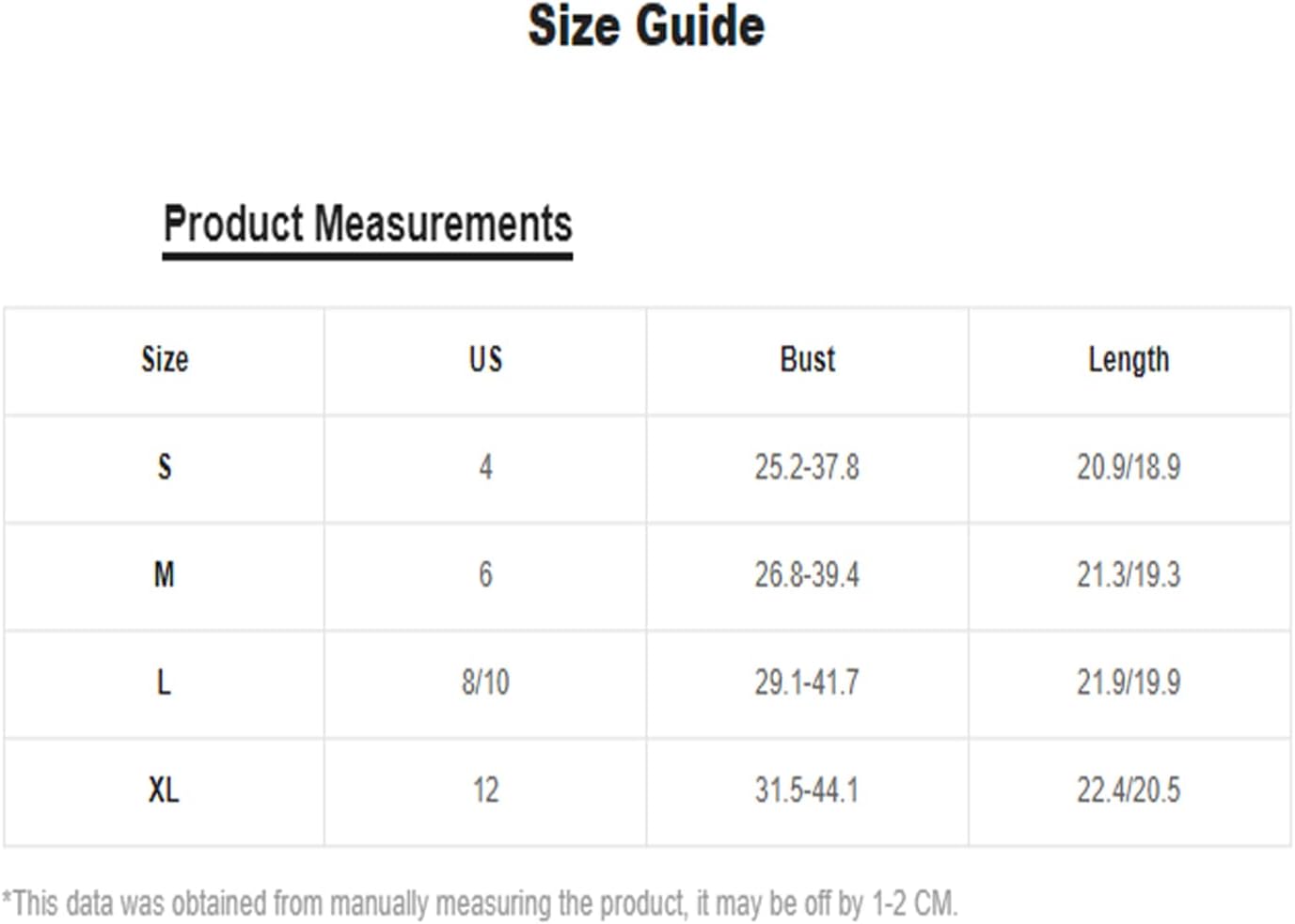Image resolution: width=1295 pixels, height=924 pixels.
Task: Click US size 12 cell
Action: click(486, 790)
